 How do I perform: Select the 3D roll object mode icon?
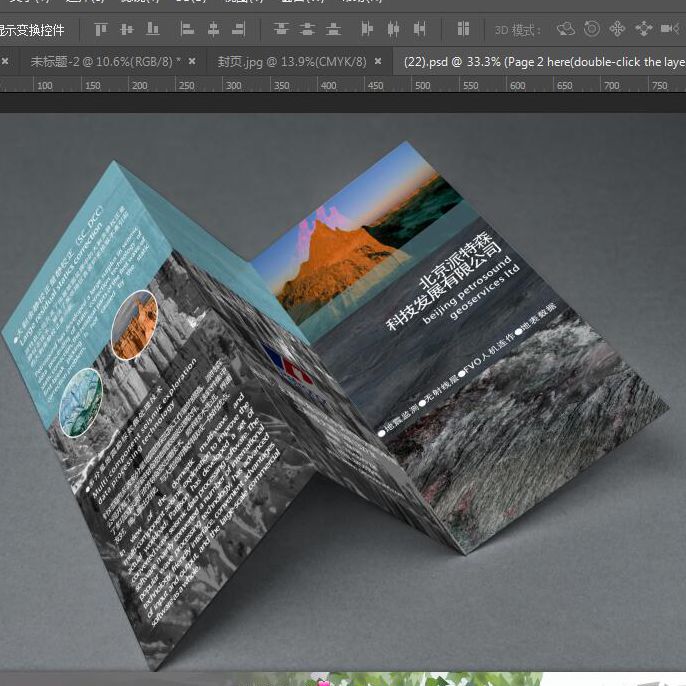click(592, 29)
